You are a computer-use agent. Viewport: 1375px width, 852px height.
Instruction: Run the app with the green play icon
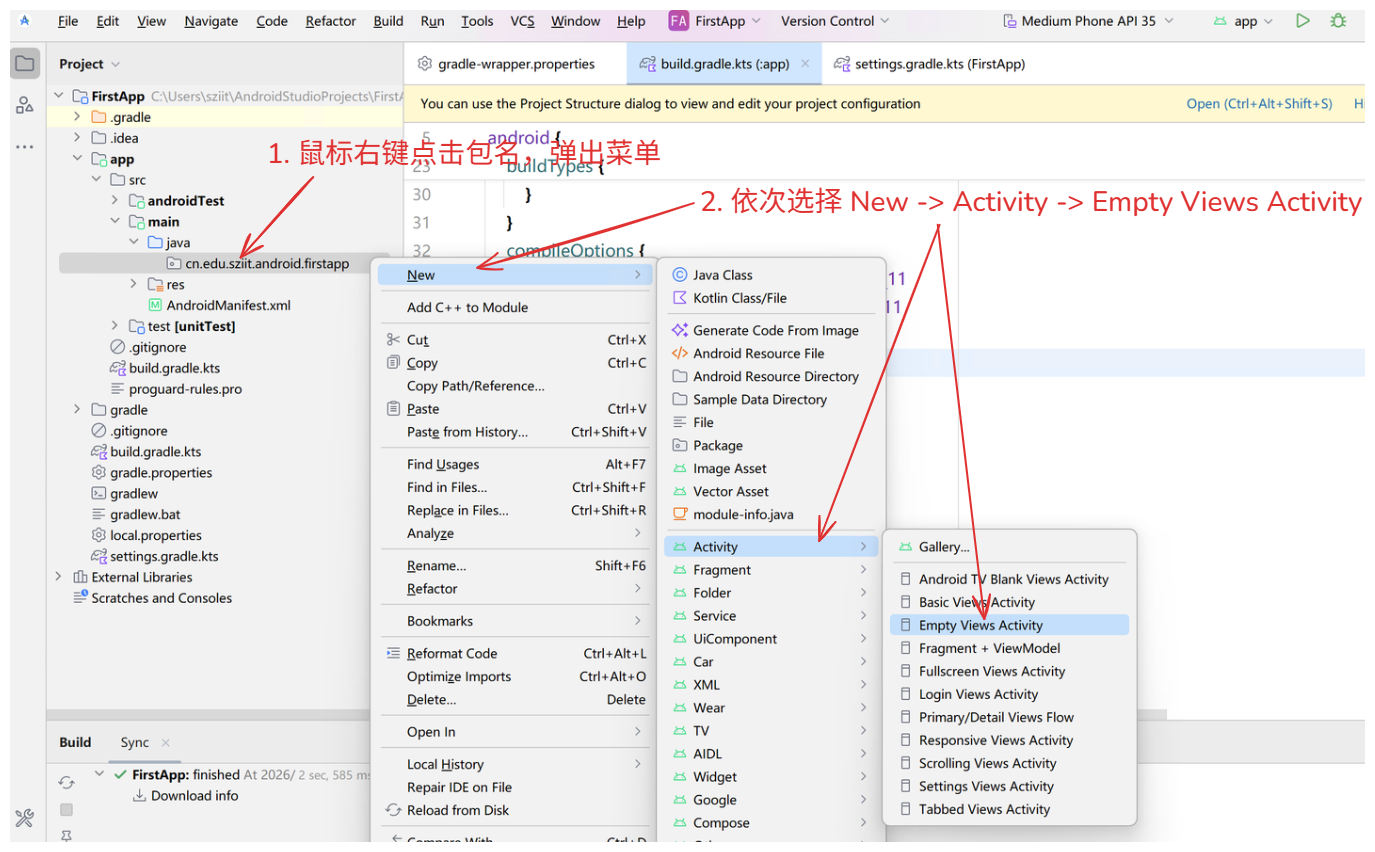1302,21
